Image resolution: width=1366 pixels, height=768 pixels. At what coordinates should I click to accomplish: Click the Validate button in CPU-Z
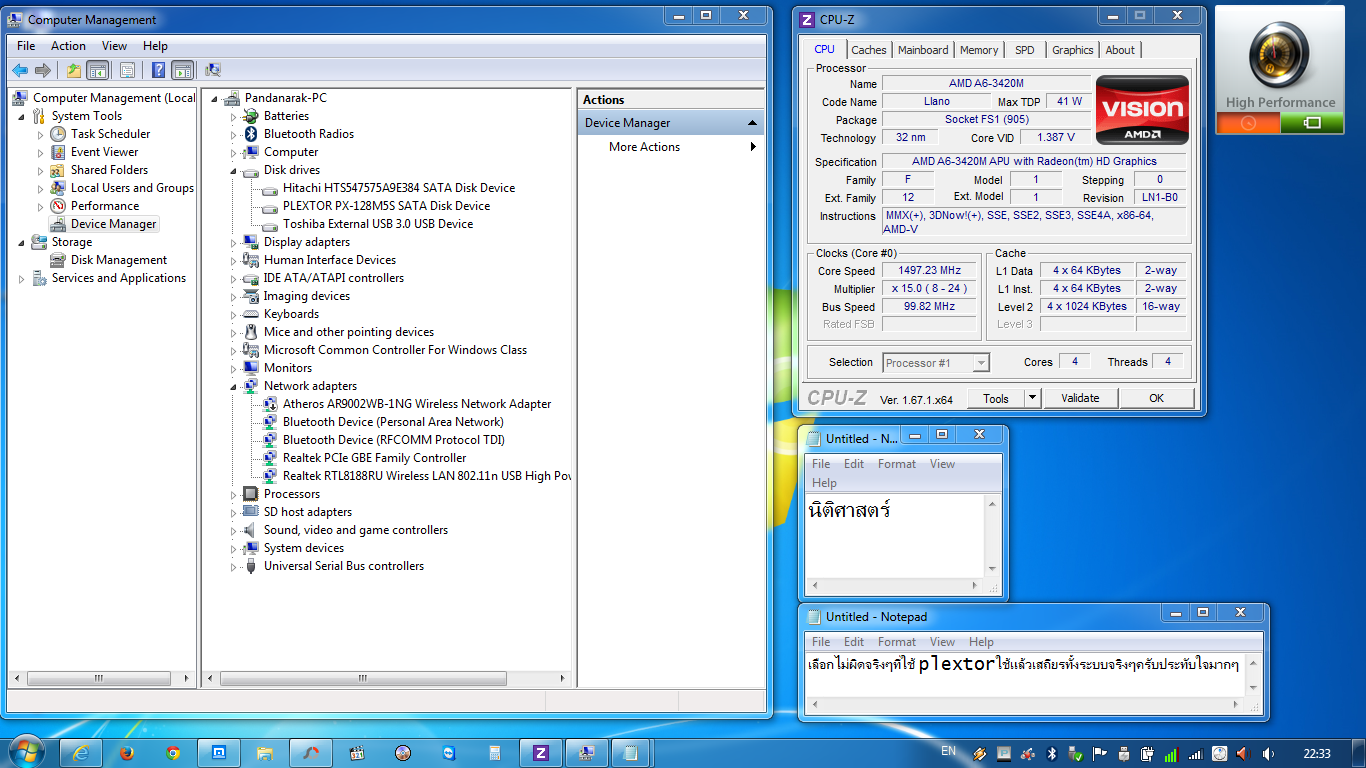click(1080, 398)
